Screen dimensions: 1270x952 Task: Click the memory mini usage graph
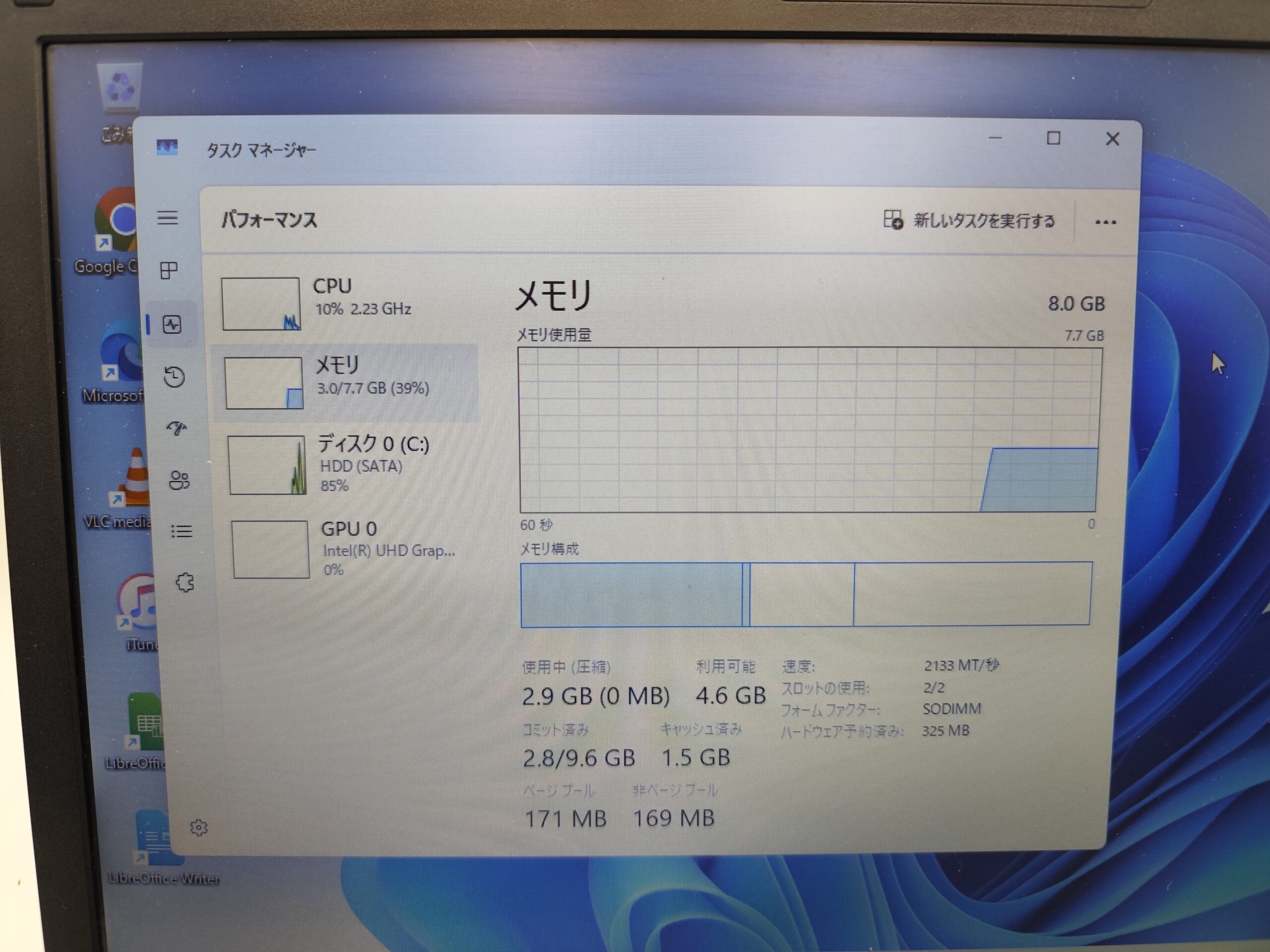click(263, 383)
